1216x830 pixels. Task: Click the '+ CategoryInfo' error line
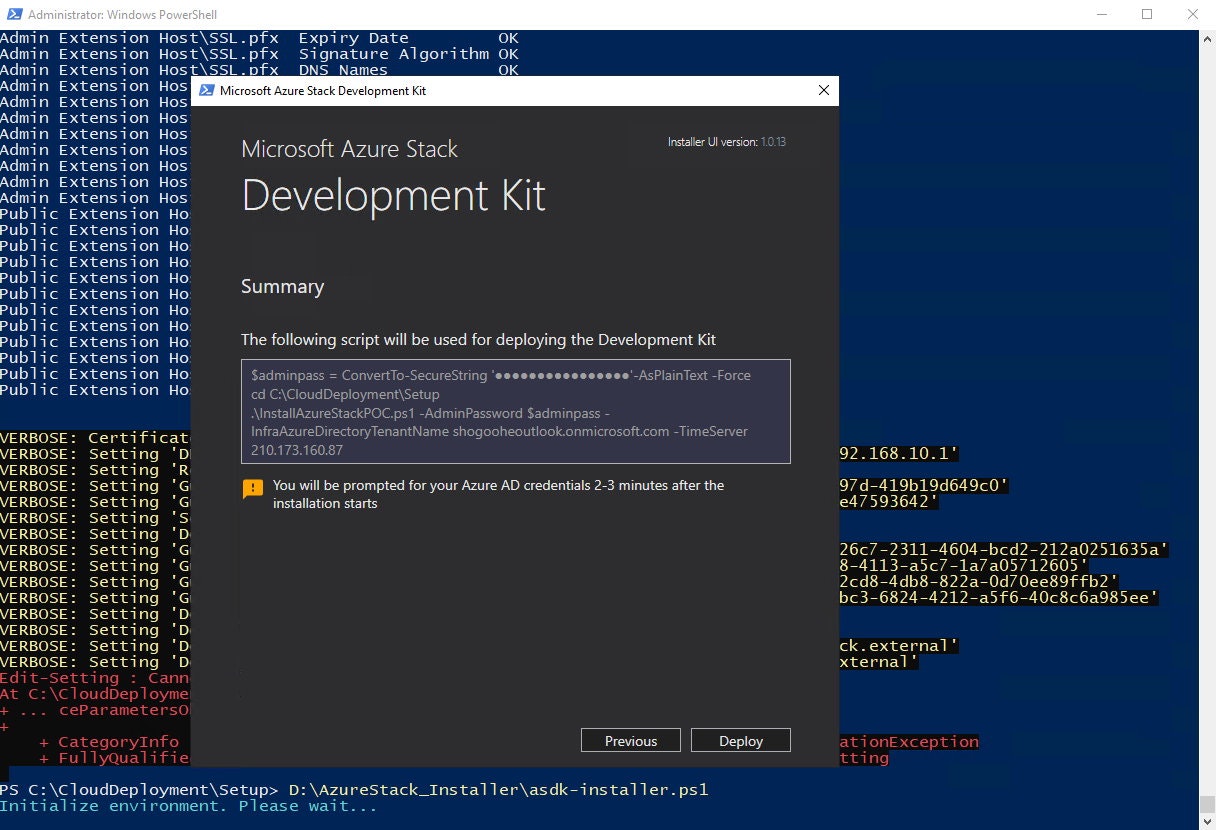click(x=109, y=742)
